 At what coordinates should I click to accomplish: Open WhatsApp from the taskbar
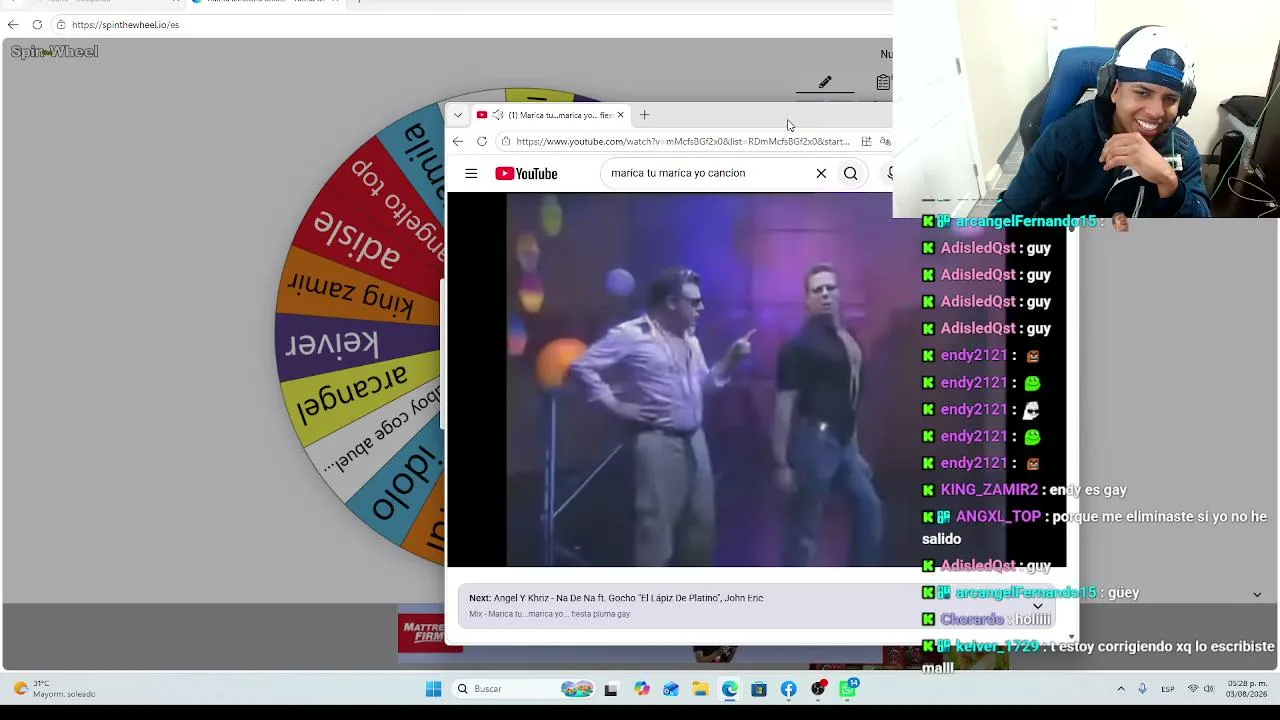click(848, 689)
